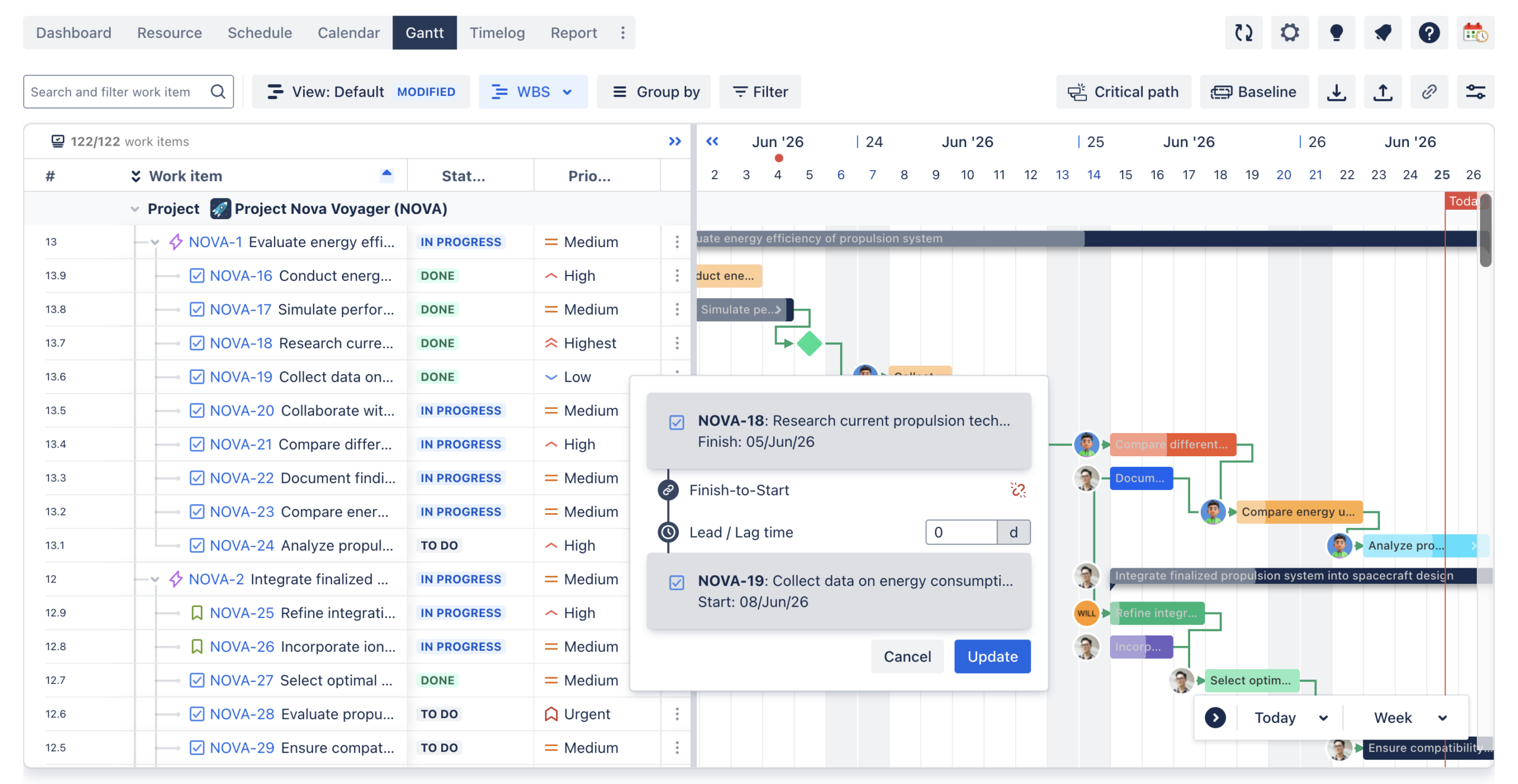Click the search magnifier icon
This screenshot has width=1518, height=784.
218,92
